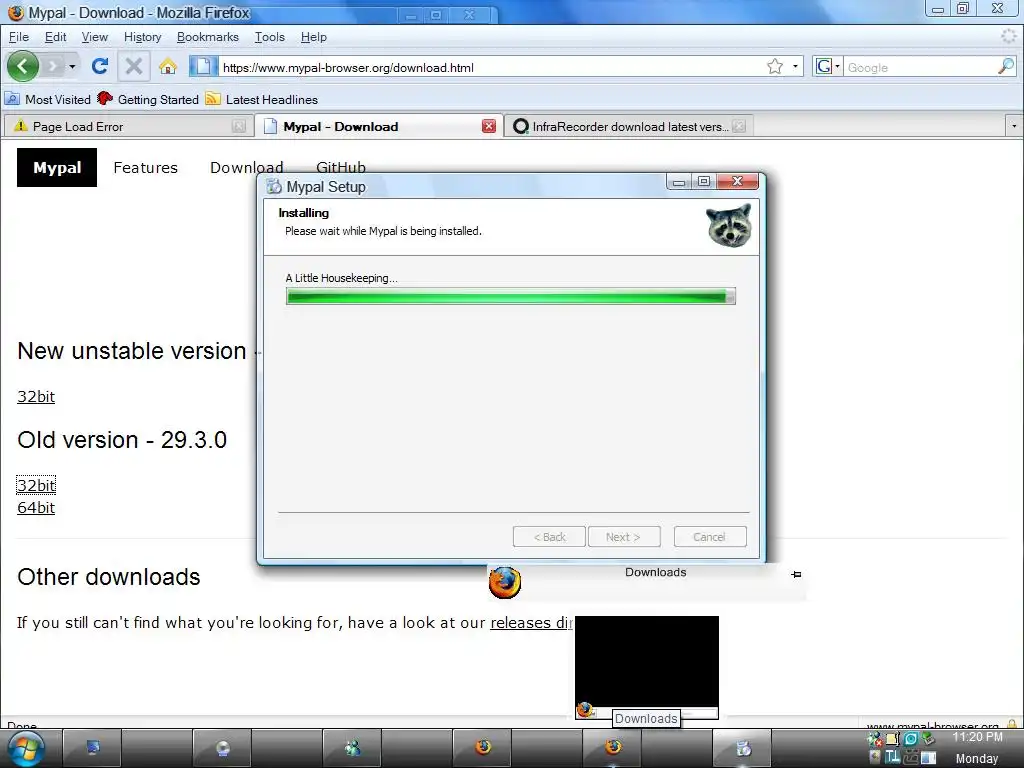Open the Latest Headlines feed

click(x=262, y=99)
